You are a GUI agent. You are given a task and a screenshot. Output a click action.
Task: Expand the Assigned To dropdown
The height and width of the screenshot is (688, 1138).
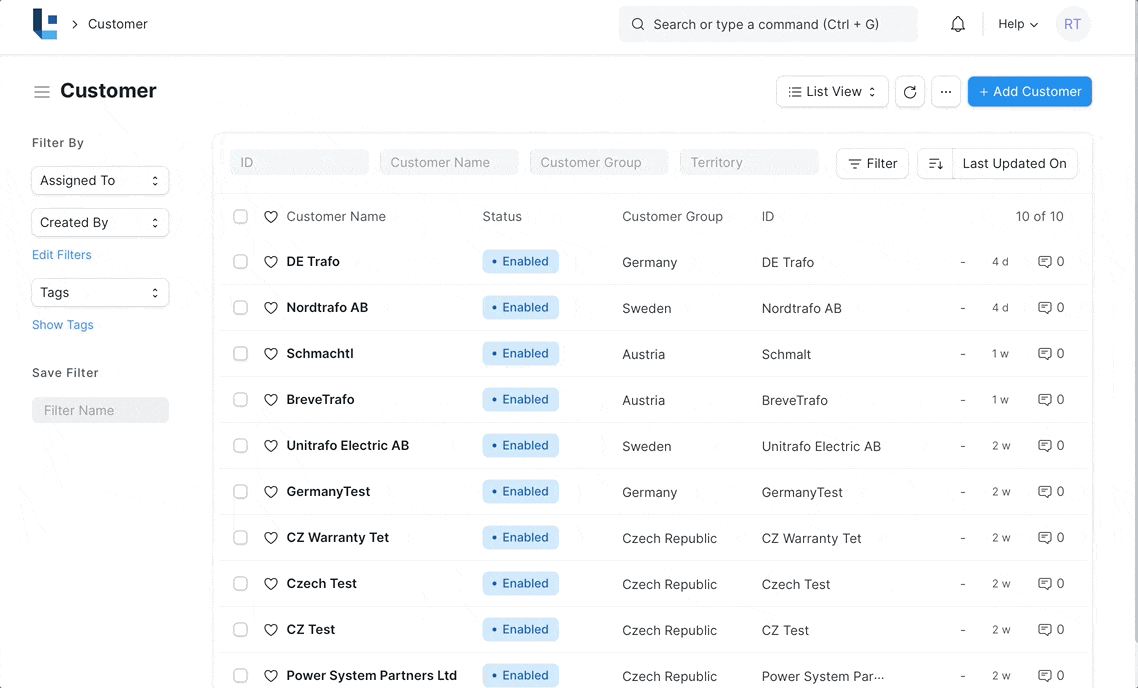[x=100, y=181]
